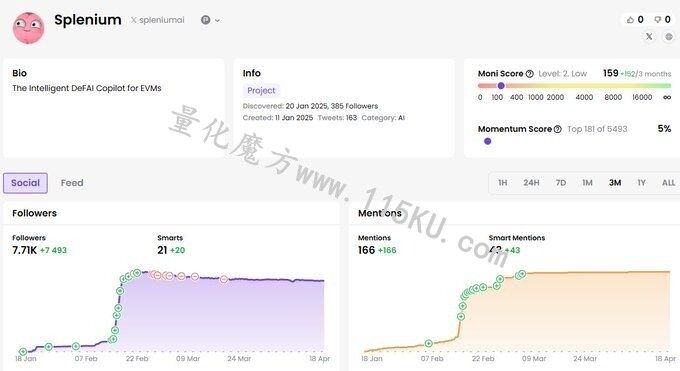Viewport: 680px width, 371px height.
Task: Select the ALL time range
Action: tap(668, 183)
